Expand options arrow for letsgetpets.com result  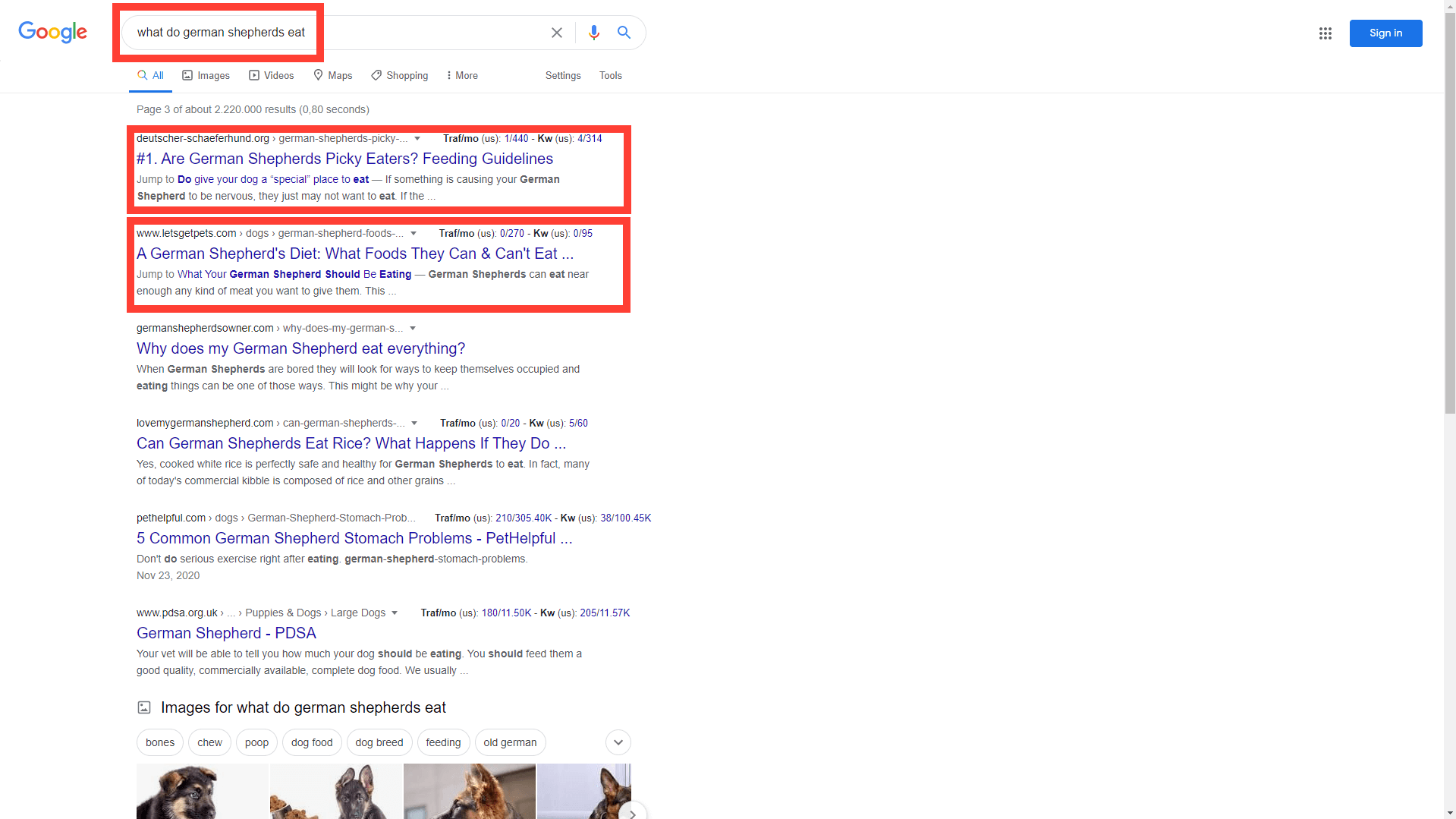tap(414, 234)
